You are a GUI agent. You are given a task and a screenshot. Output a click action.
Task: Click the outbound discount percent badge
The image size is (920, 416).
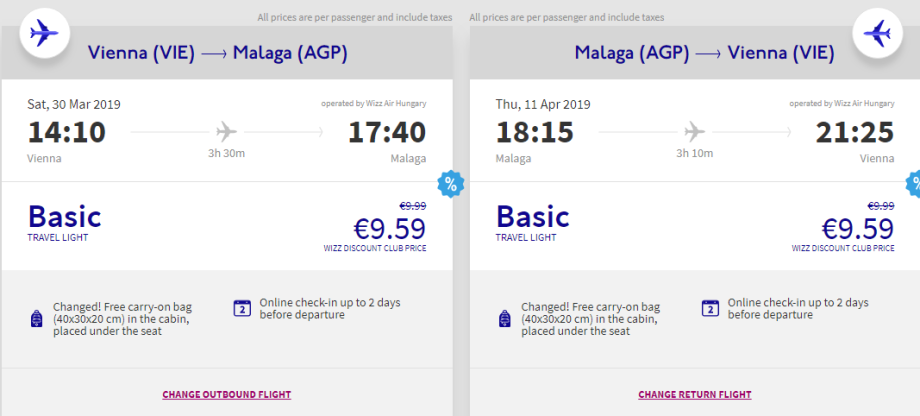click(x=450, y=184)
